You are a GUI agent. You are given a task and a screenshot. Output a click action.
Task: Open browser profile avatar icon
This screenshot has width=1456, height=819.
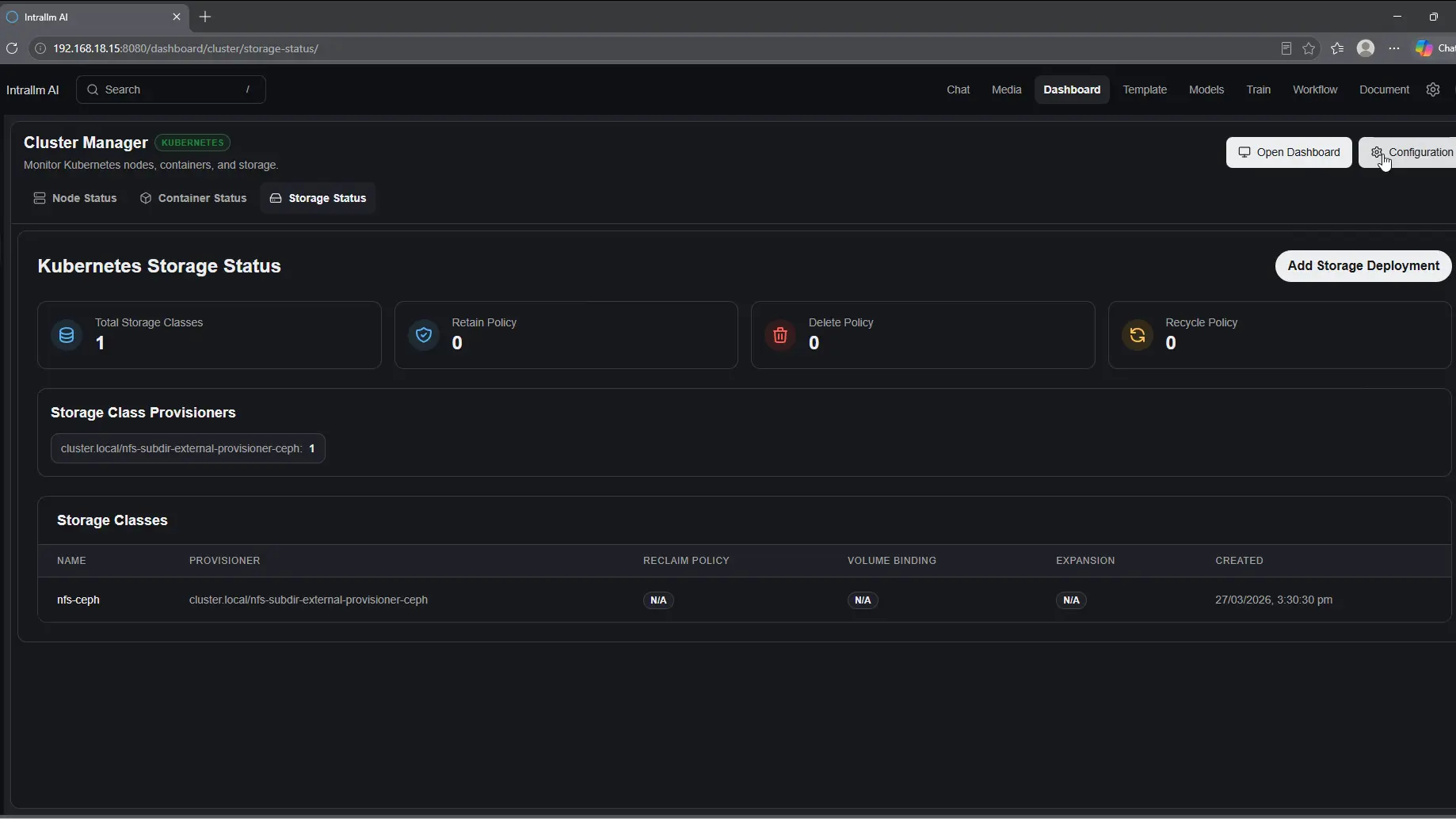(x=1366, y=48)
